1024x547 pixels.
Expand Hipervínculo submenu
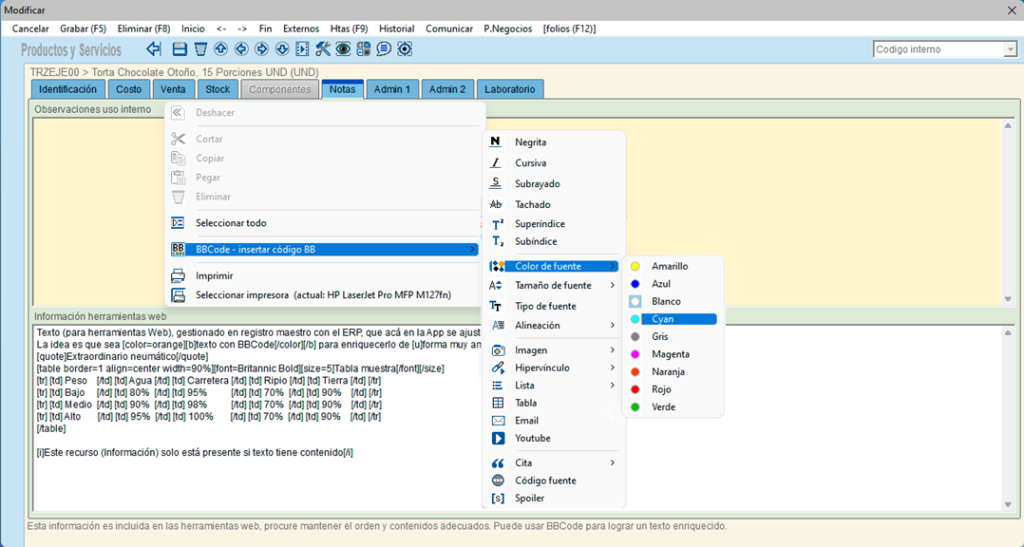tap(553, 368)
